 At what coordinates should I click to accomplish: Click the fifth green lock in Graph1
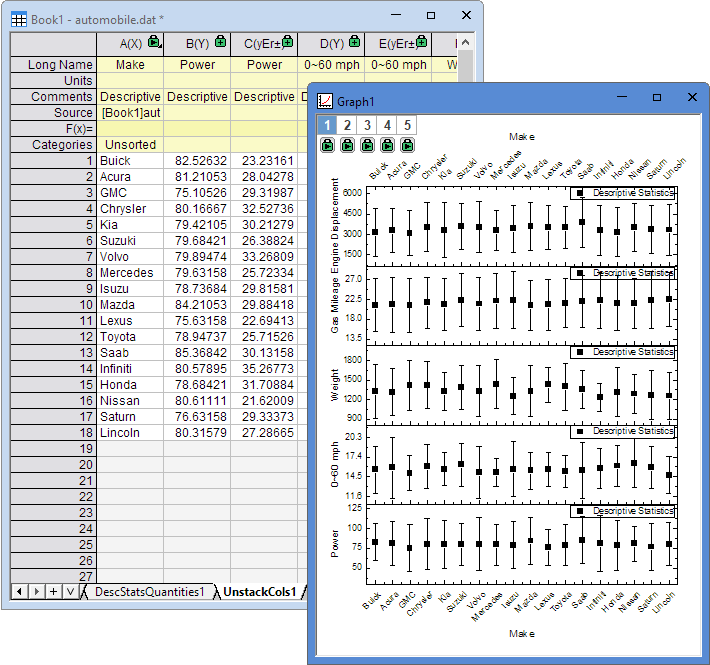pyautogui.click(x=408, y=145)
